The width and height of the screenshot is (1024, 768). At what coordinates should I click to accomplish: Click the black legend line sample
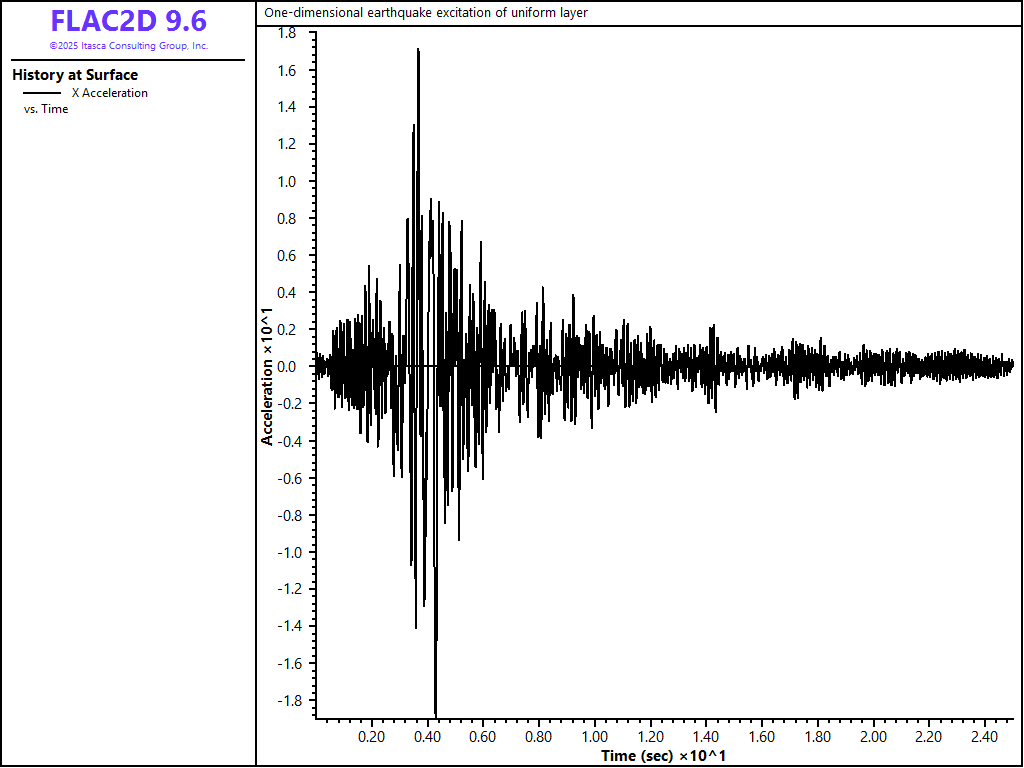point(41,93)
